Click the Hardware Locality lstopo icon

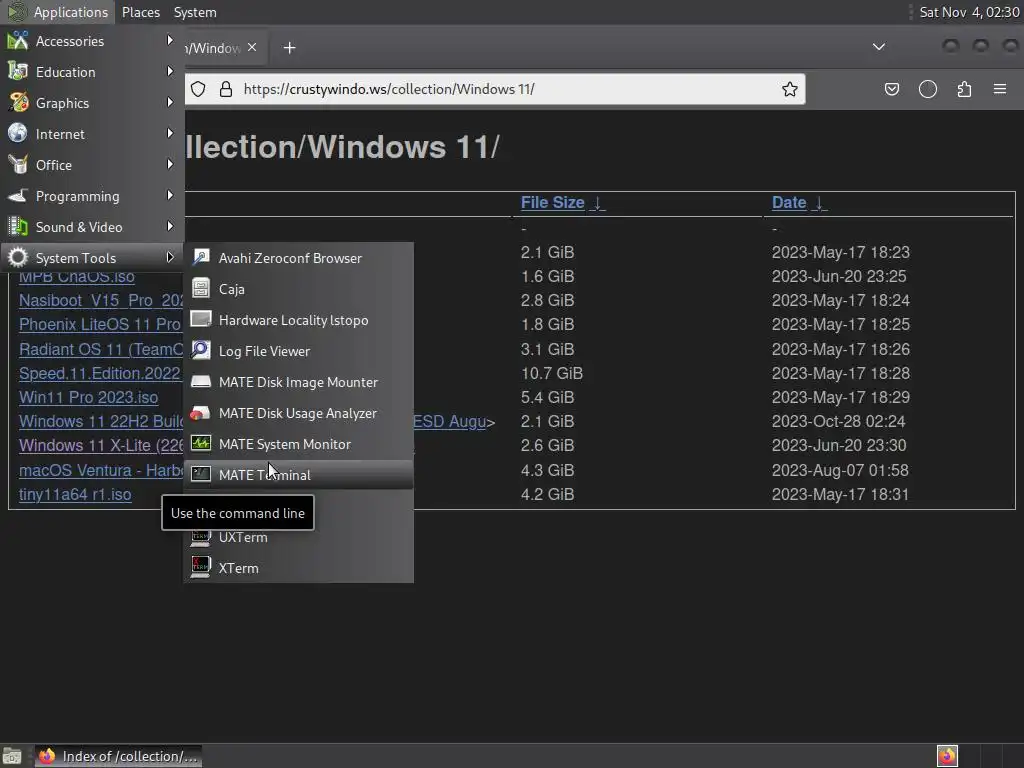(x=200, y=319)
